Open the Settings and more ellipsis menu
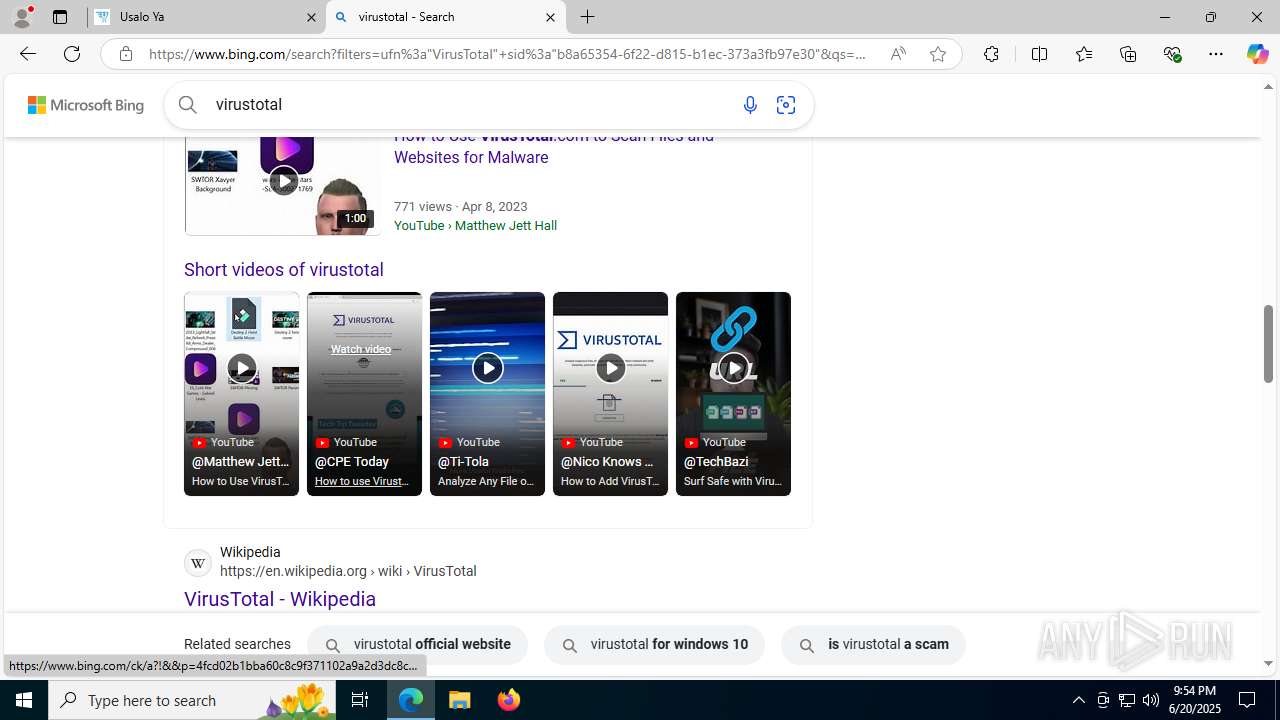This screenshot has height=720, width=1280. [1216, 54]
